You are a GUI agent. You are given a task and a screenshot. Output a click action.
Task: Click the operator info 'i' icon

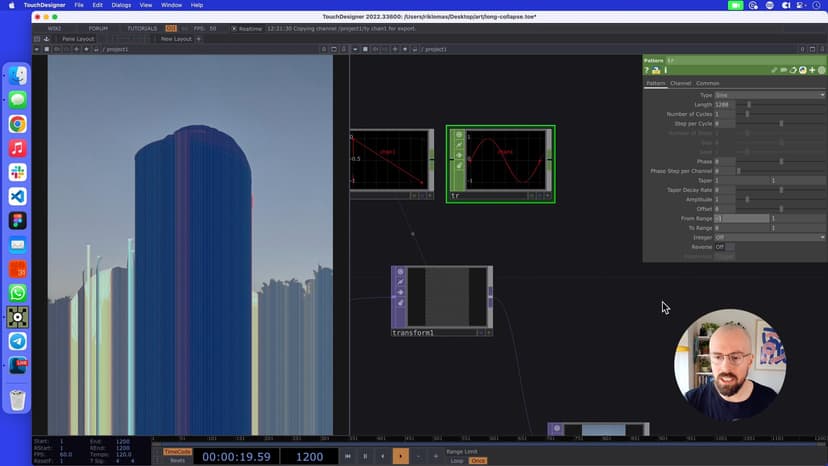[x=665, y=70]
